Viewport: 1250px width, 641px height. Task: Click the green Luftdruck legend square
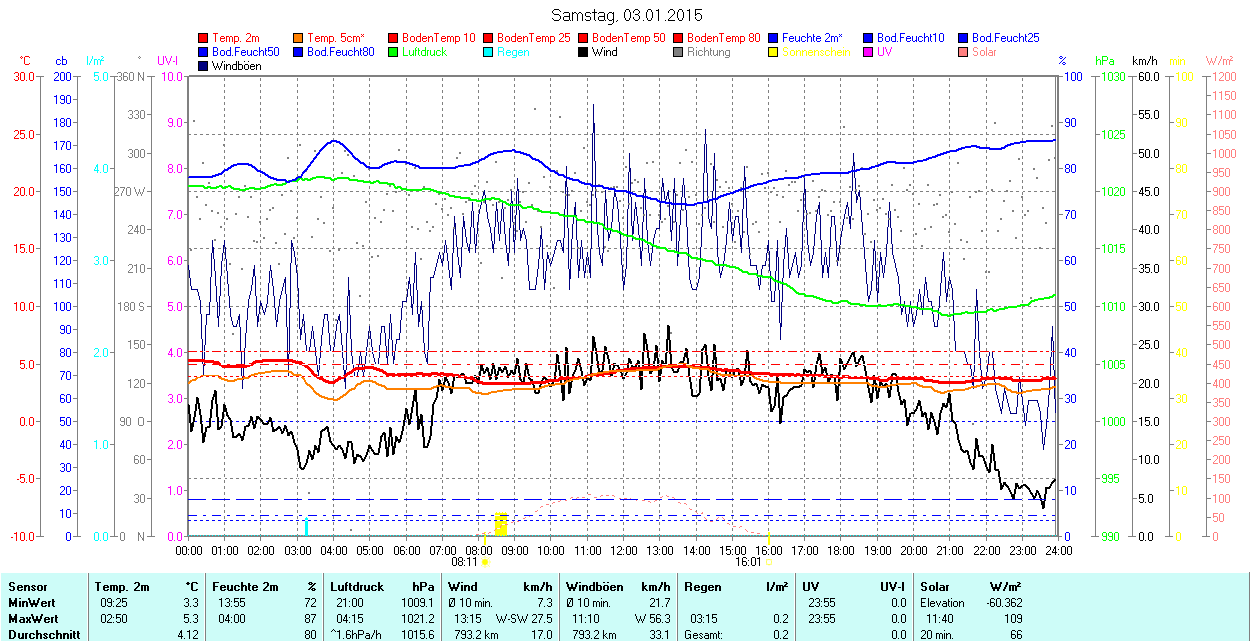[x=394, y=52]
